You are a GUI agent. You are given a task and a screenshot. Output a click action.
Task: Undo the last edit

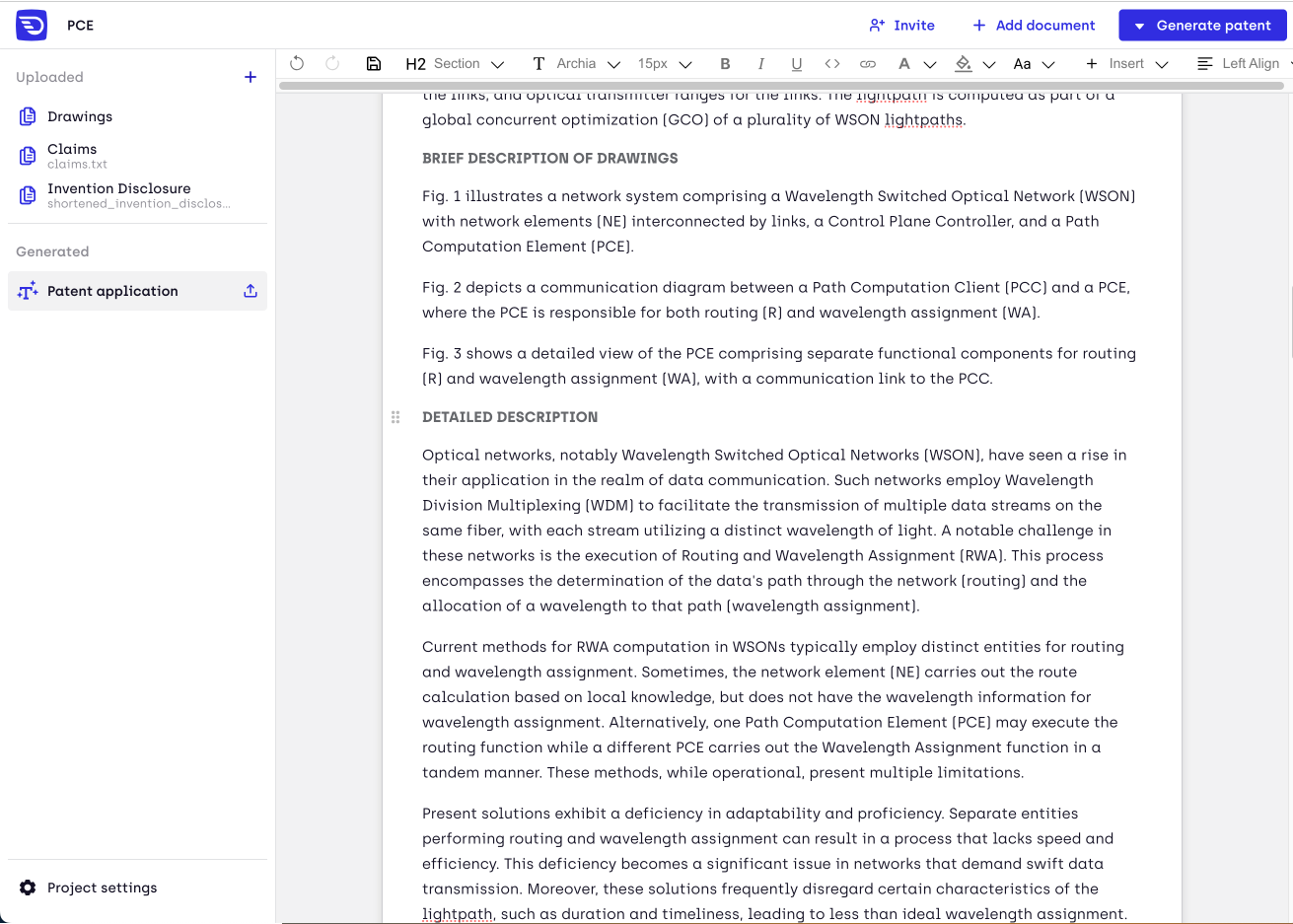coord(297,63)
